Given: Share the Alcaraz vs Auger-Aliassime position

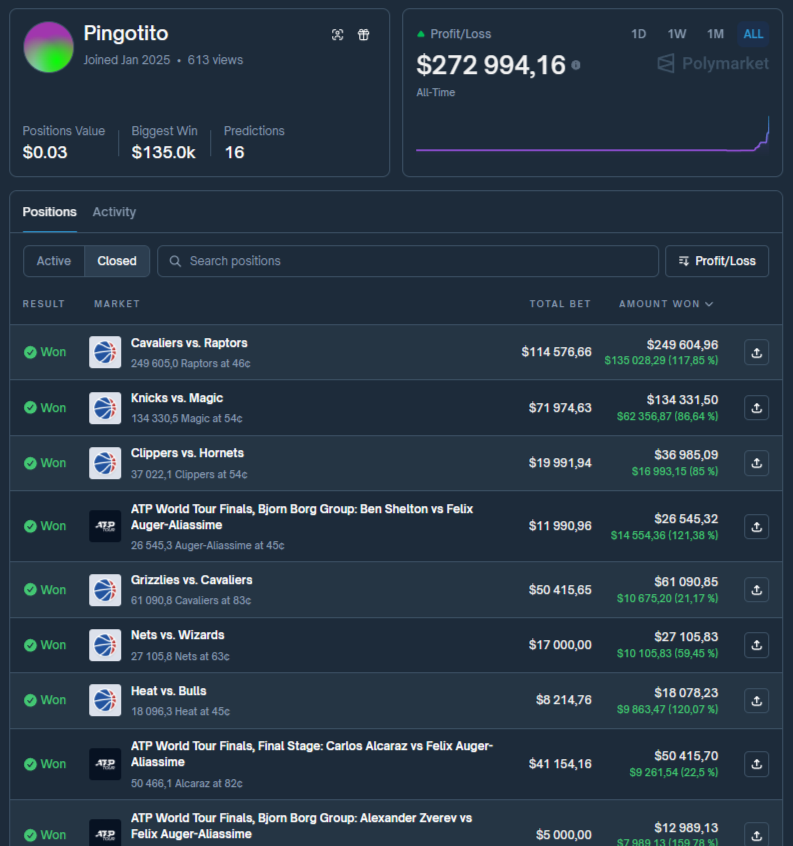Looking at the screenshot, I should (756, 764).
